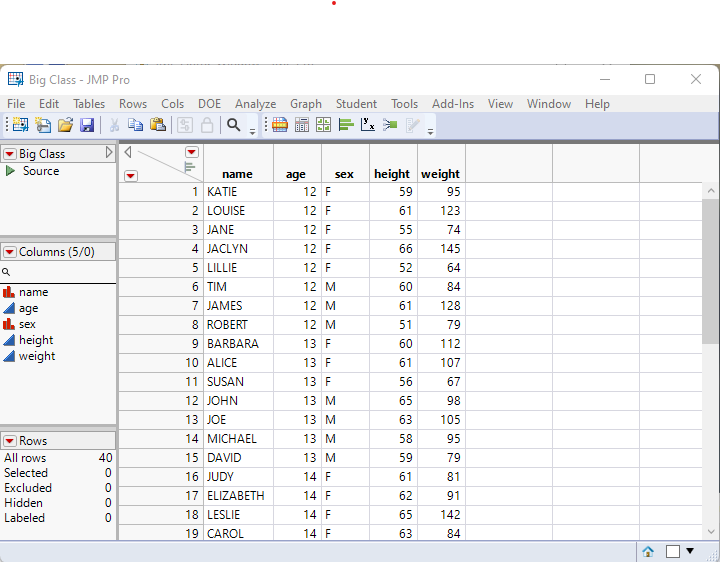Open the Fit Model icon
This screenshot has height=562, width=720.
tap(390, 125)
